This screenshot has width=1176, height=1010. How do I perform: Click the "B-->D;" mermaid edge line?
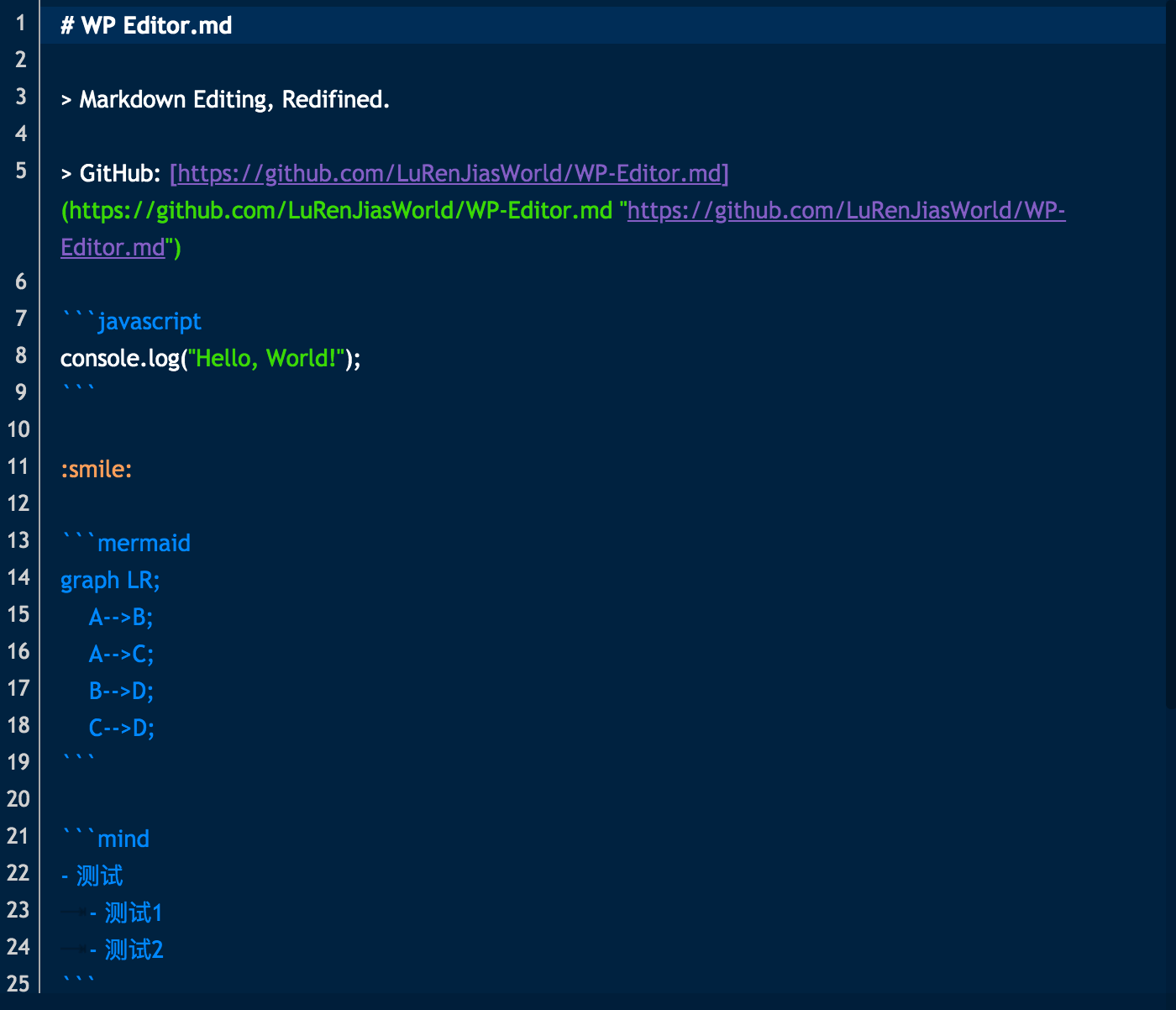tap(122, 691)
